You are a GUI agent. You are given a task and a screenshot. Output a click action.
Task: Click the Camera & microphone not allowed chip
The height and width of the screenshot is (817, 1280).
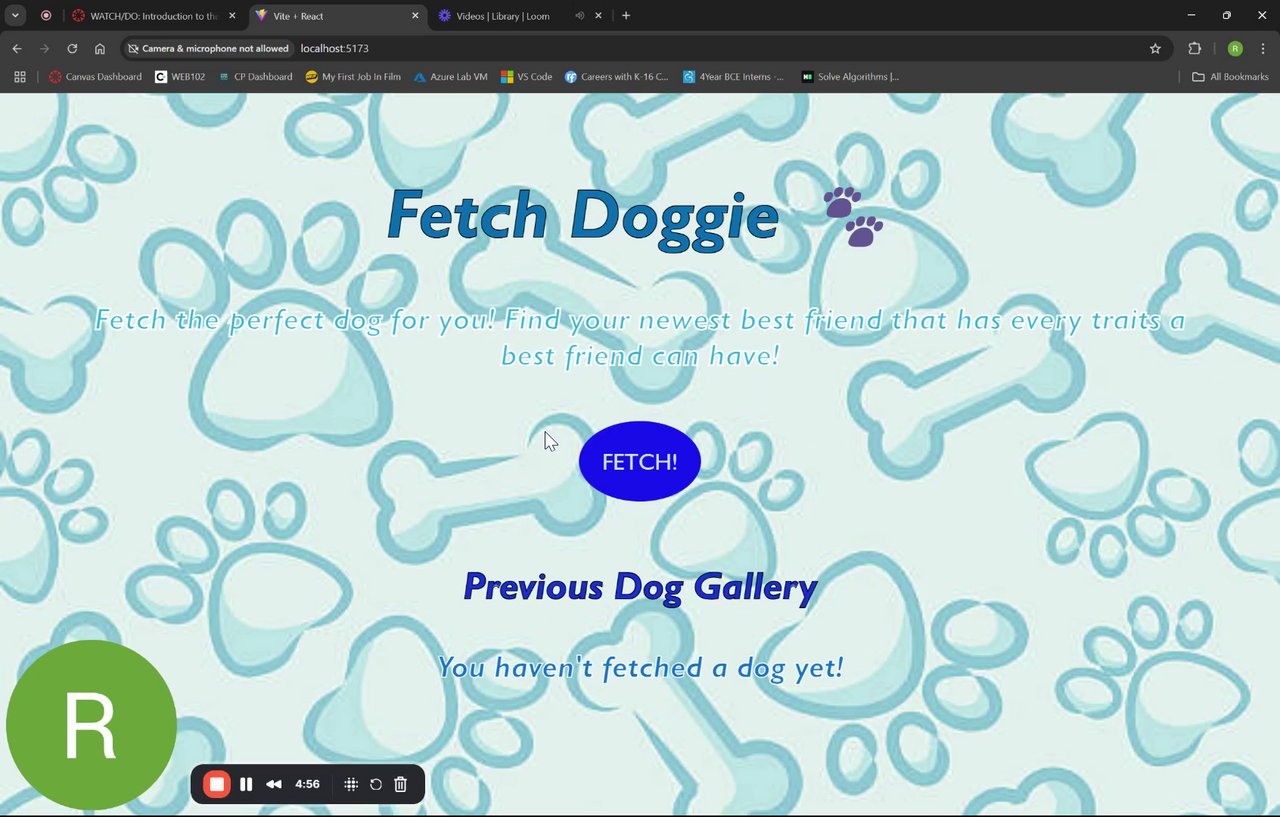point(209,48)
